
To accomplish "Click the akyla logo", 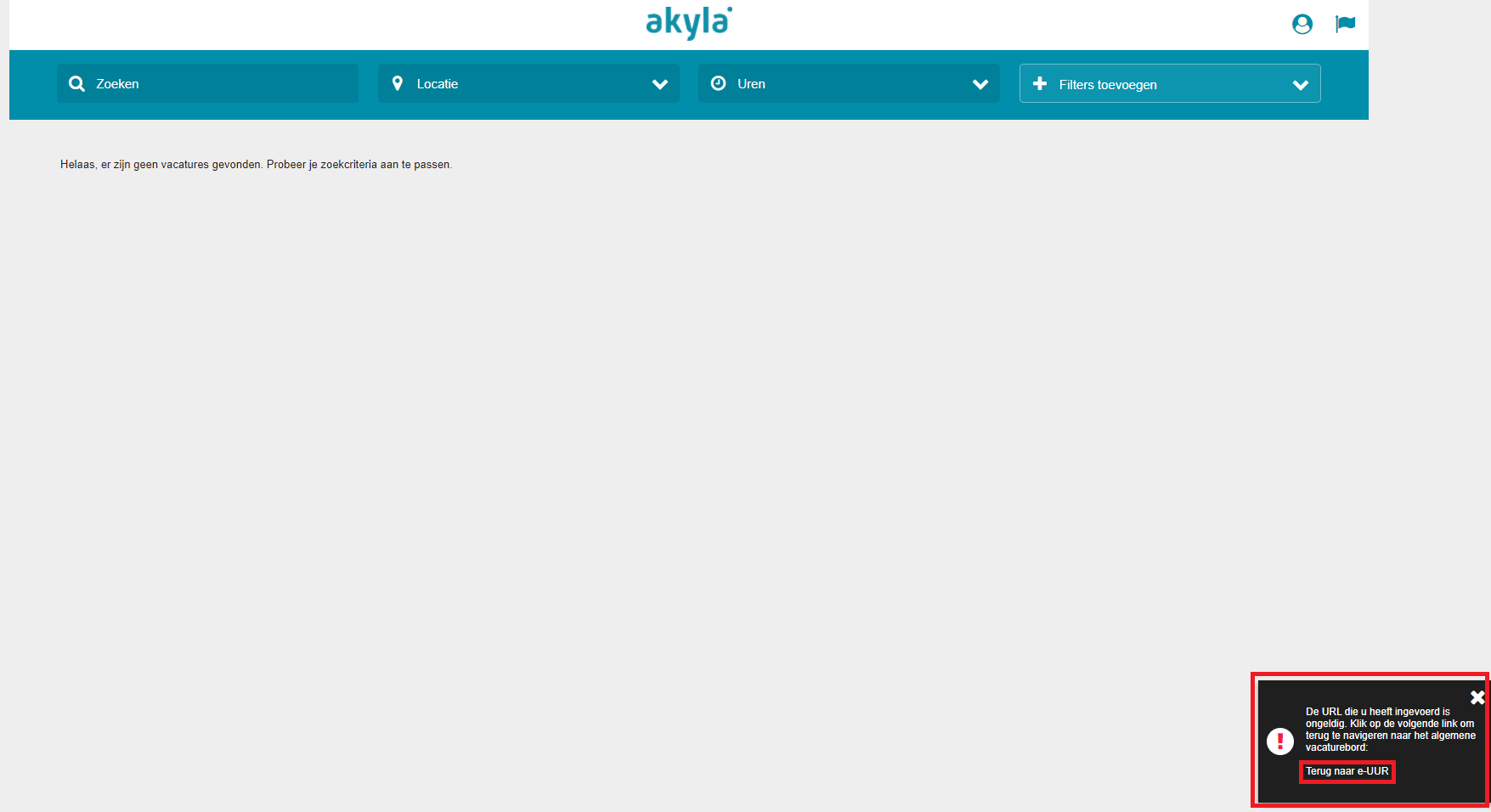I will click(689, 23).
